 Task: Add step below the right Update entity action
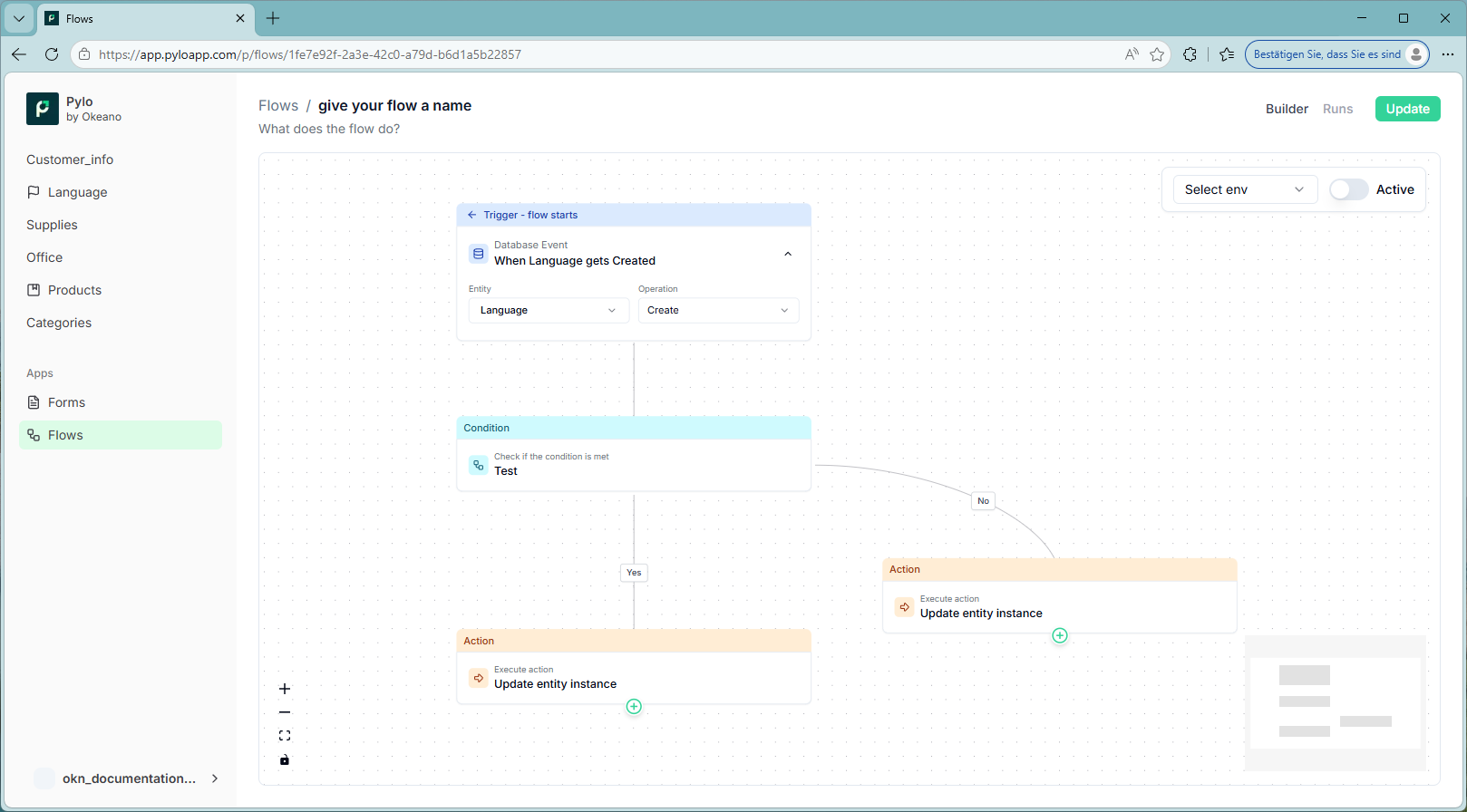(x=1060, y=636)
